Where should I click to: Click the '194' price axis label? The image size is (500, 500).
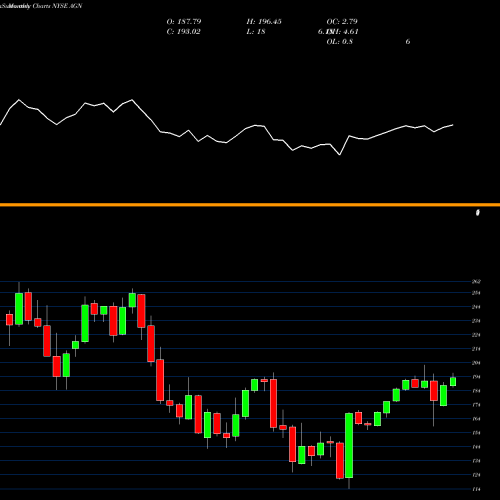click(x=476, y=377)
